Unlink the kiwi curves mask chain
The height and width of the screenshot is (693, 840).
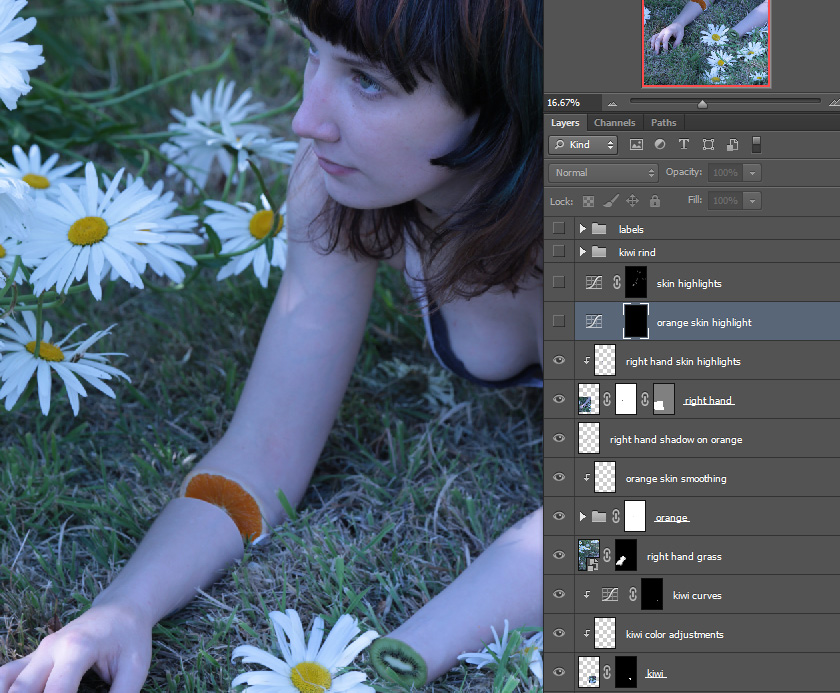click(633, 594)
